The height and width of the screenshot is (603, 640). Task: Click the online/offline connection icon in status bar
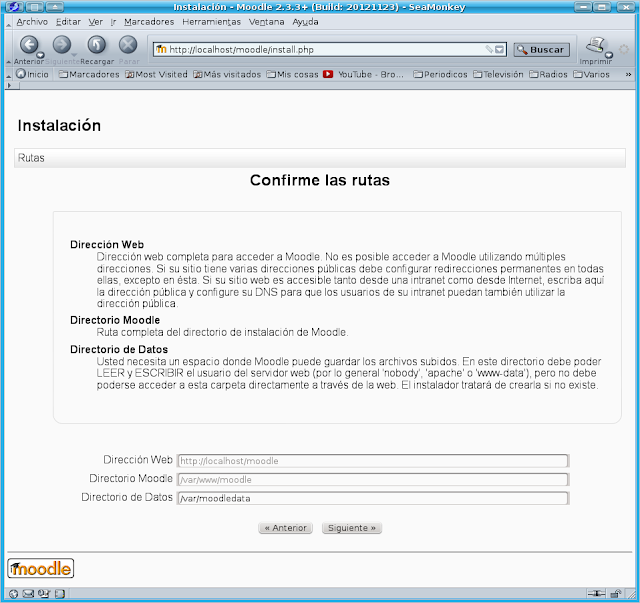[596, 593]
